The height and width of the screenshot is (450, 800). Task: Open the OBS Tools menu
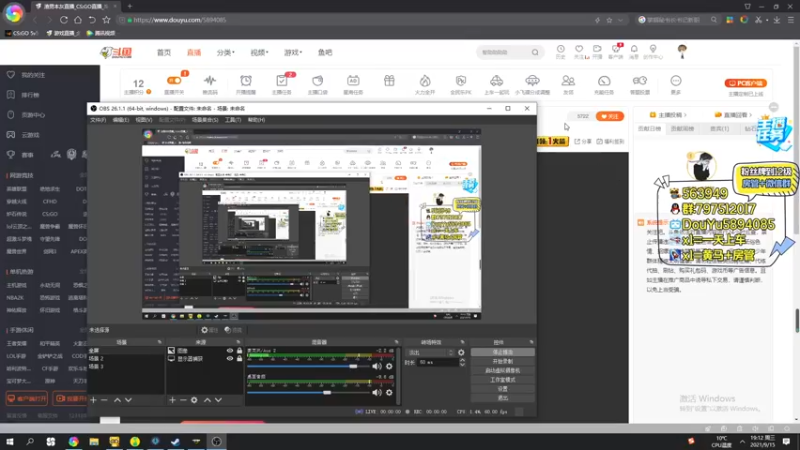tap(233, 120)
